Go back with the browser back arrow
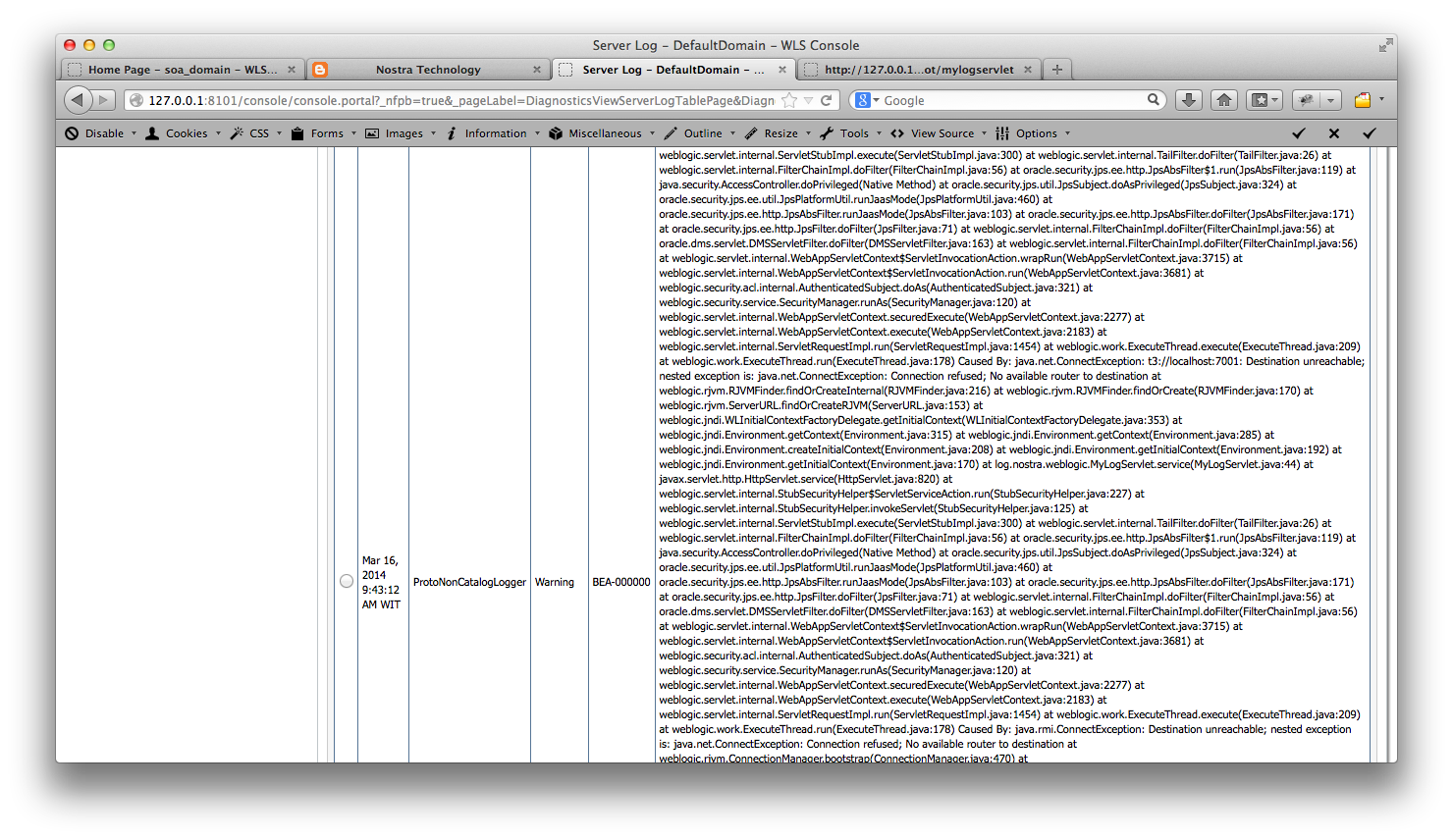Screen dimensions: 1453x840 pos(78,100)
